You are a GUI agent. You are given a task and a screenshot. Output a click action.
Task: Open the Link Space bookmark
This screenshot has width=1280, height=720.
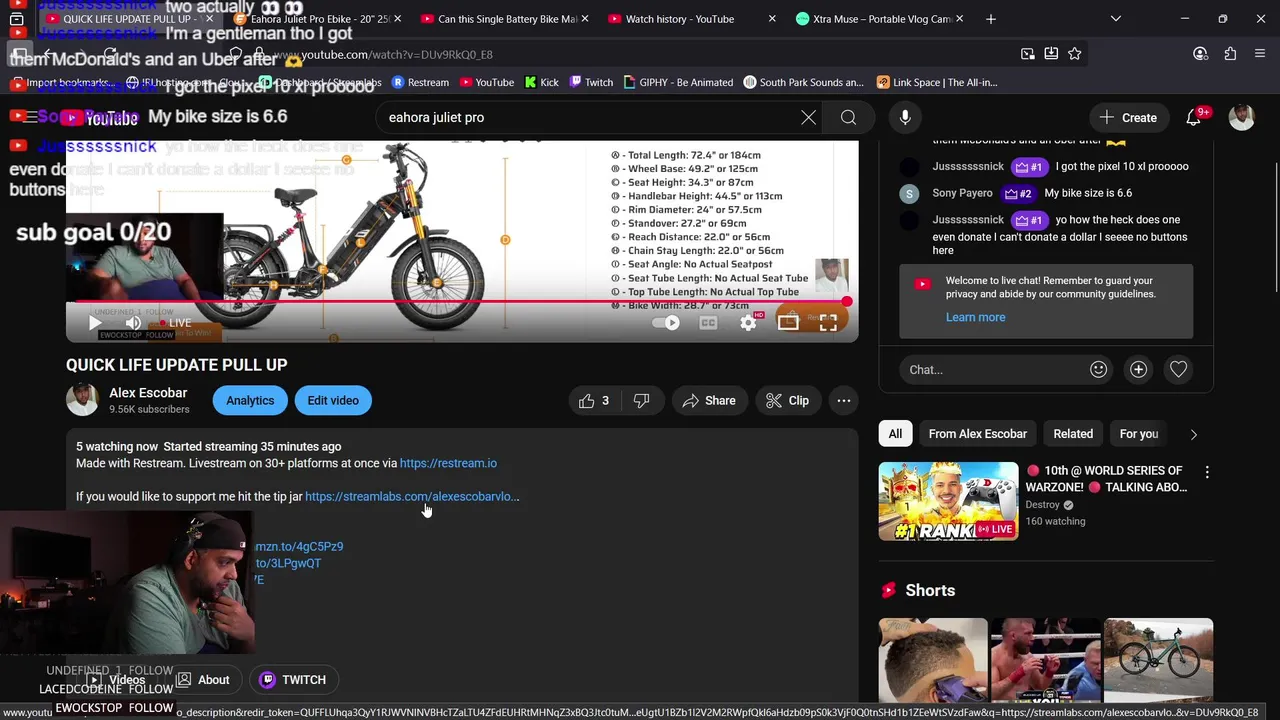[x=937, y=83]
